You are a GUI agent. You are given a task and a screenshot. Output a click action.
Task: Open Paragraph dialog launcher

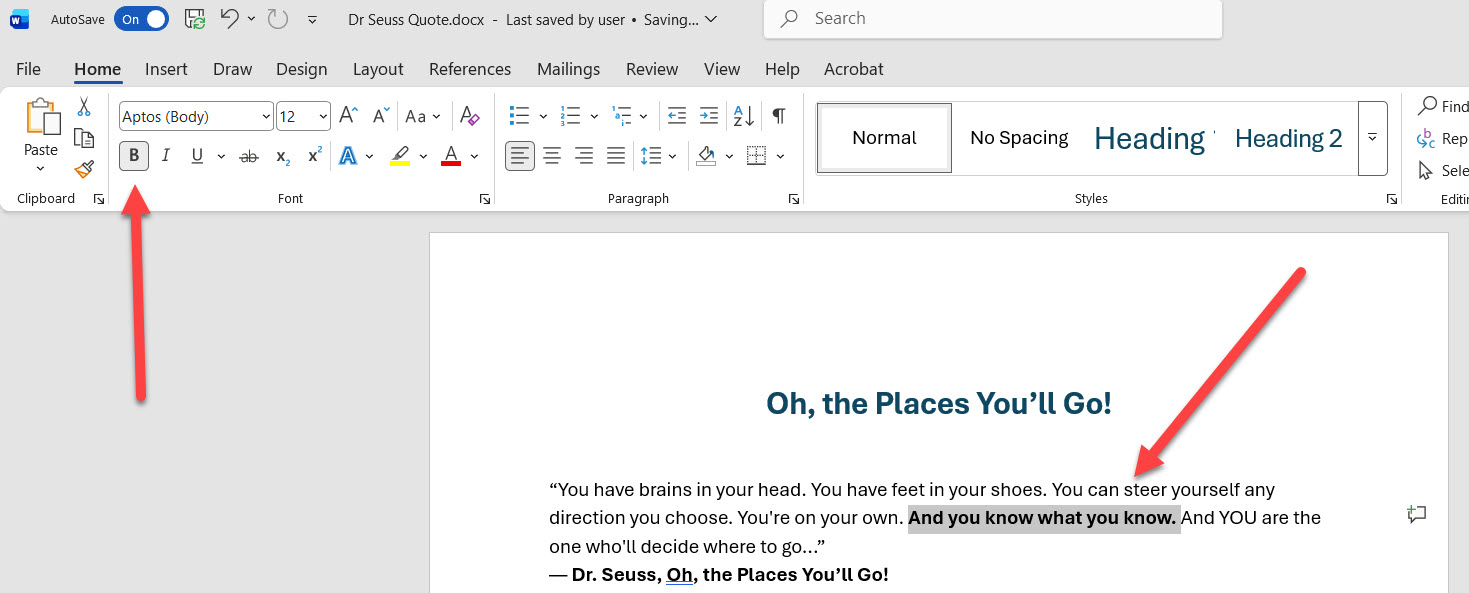(794, 199)
